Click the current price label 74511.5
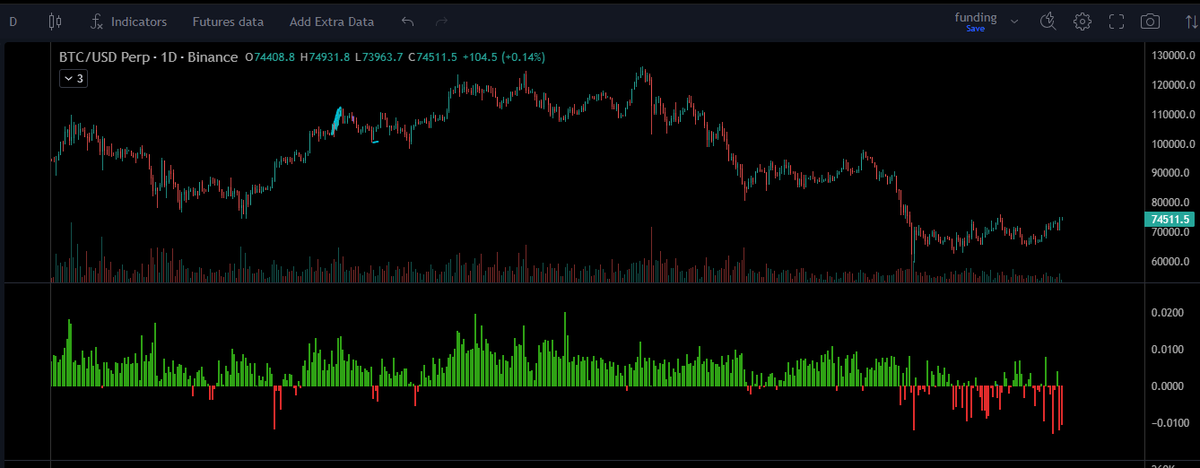This screenshot has height=468, width=1200. 1168,219
